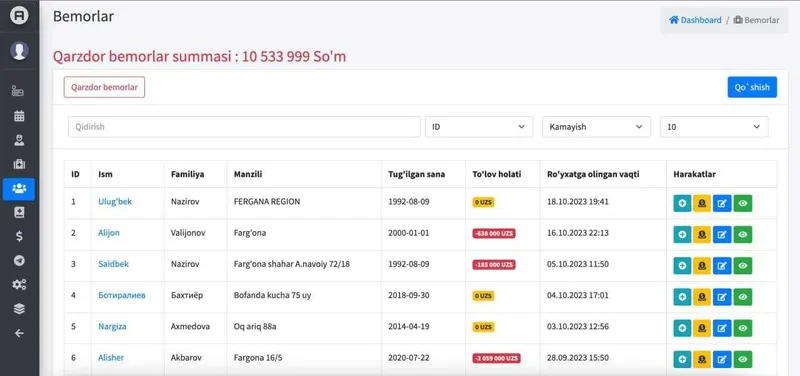Click the -2 059 000 UZS debt badge
The width and height of the screenshot is (800, 376).
pos(496,358)
